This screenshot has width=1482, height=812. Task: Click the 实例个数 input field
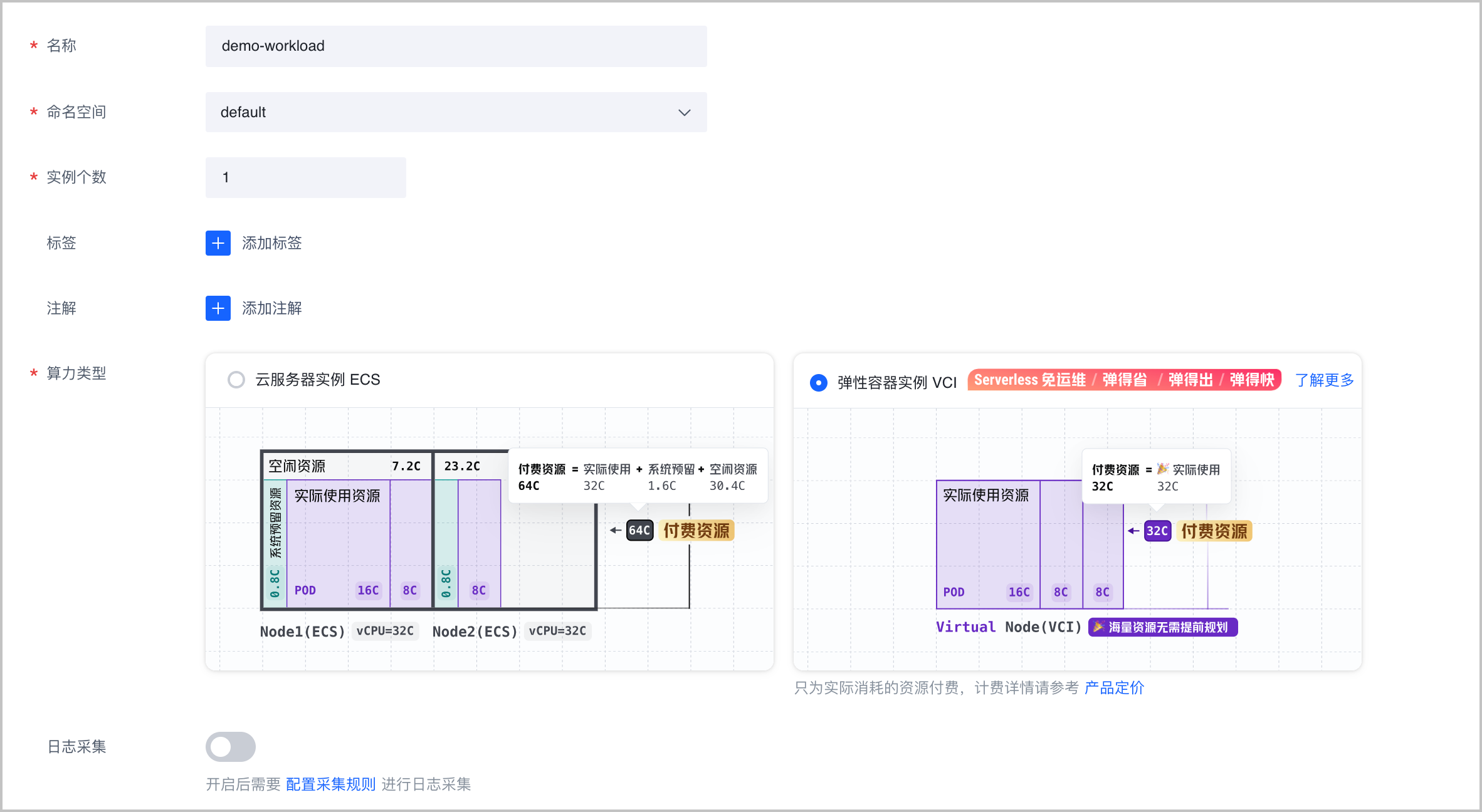click(x=306, y=178)
